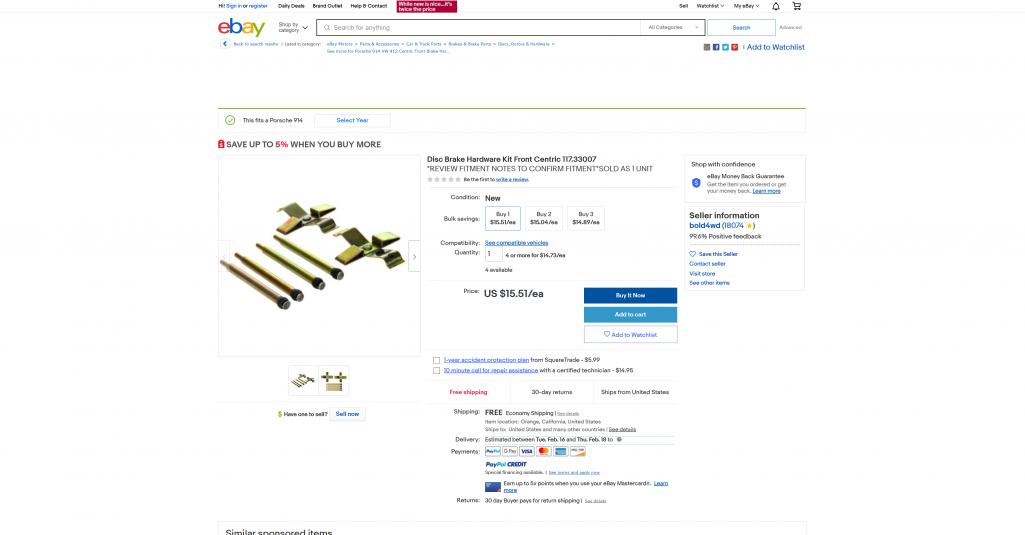Image resolution: width=1025 pixels, height=535 pixels.
Task: Open the Shop by category menu
Action: click(x=292, y=27)
